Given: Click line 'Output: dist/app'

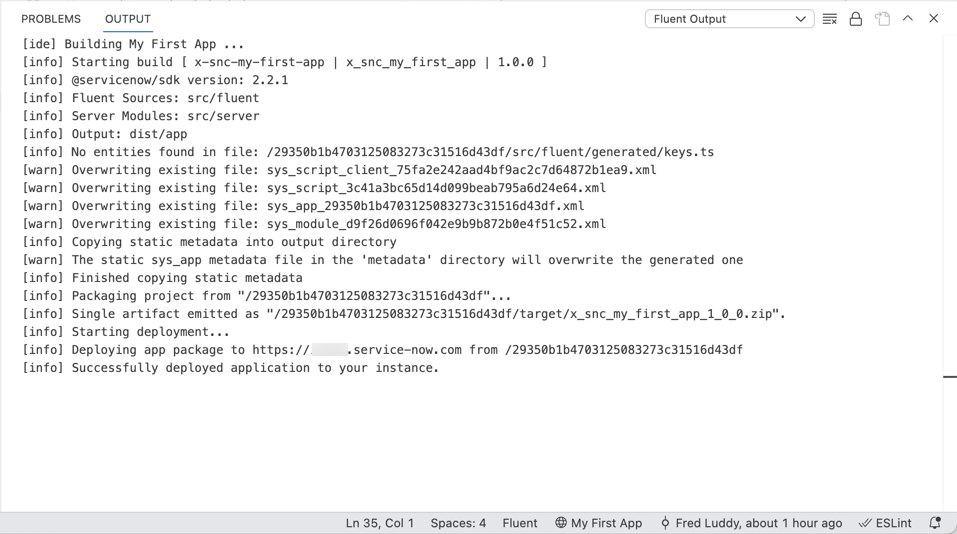Looking at the screenshot, I should (105, 134).
